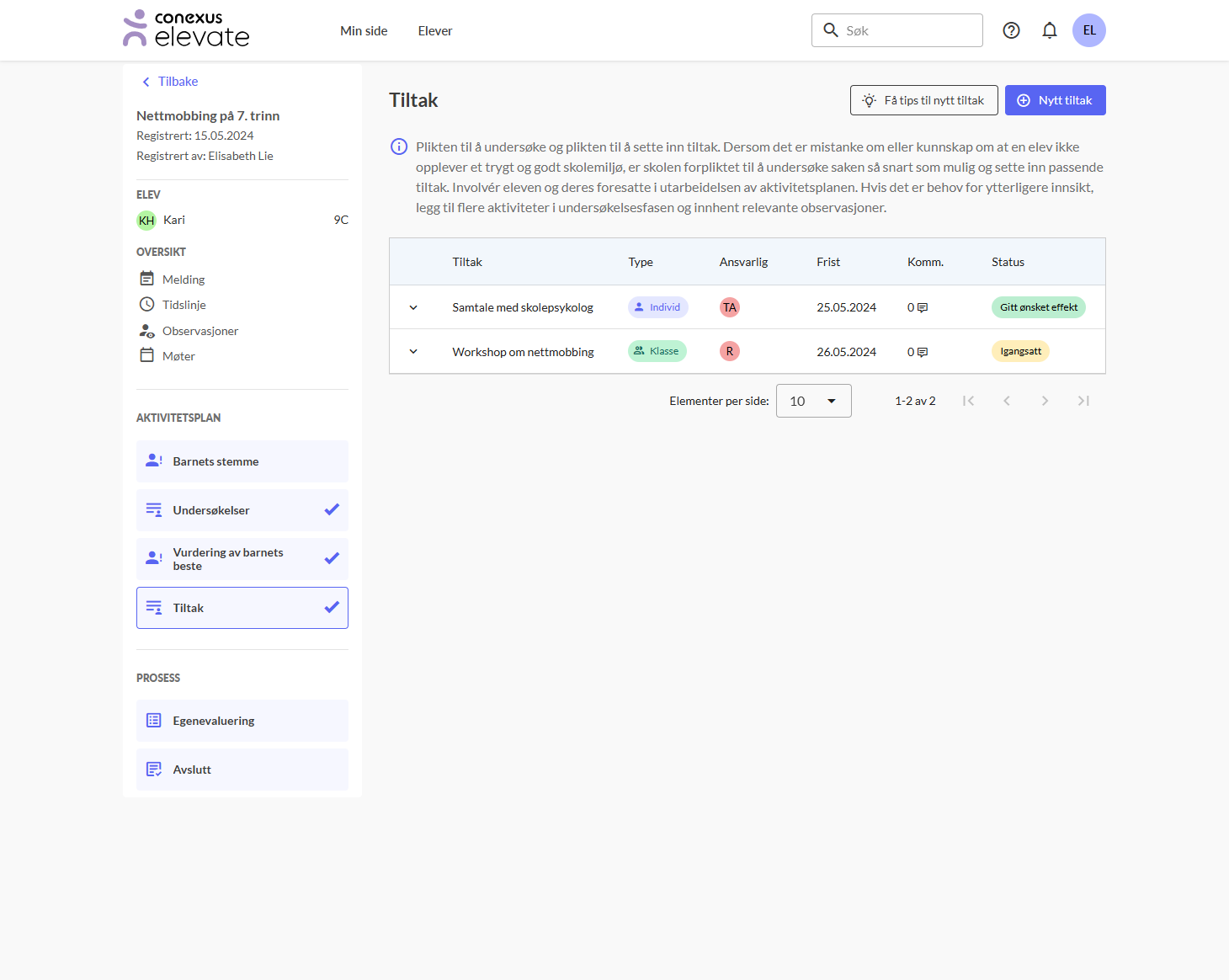
Task: Open the notifications bell
Action: 1049,30
